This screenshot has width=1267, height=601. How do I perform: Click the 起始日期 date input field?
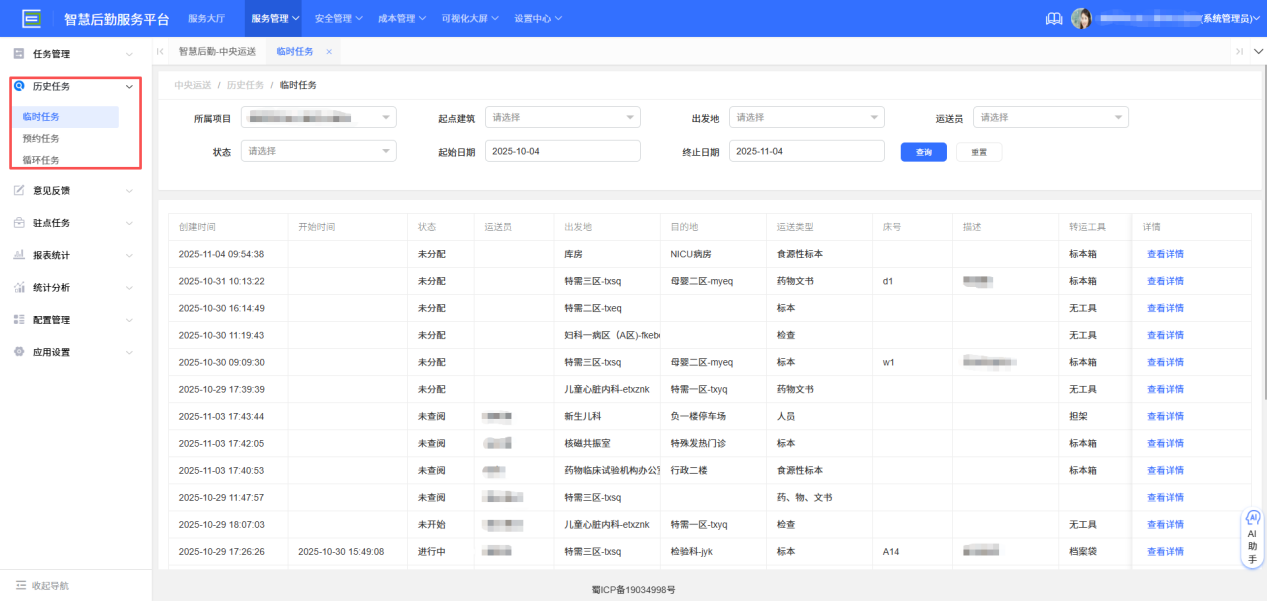point(562,150)
